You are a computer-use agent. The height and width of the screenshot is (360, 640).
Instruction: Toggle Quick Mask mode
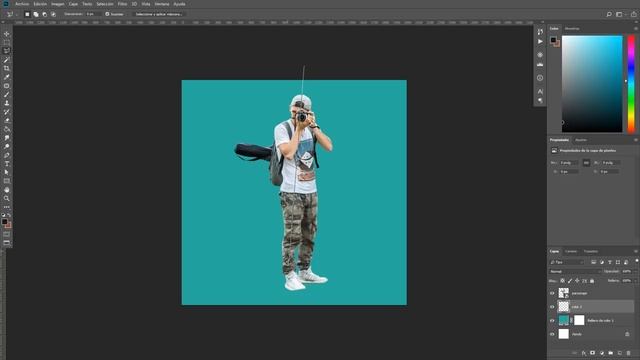pos(7,234)
